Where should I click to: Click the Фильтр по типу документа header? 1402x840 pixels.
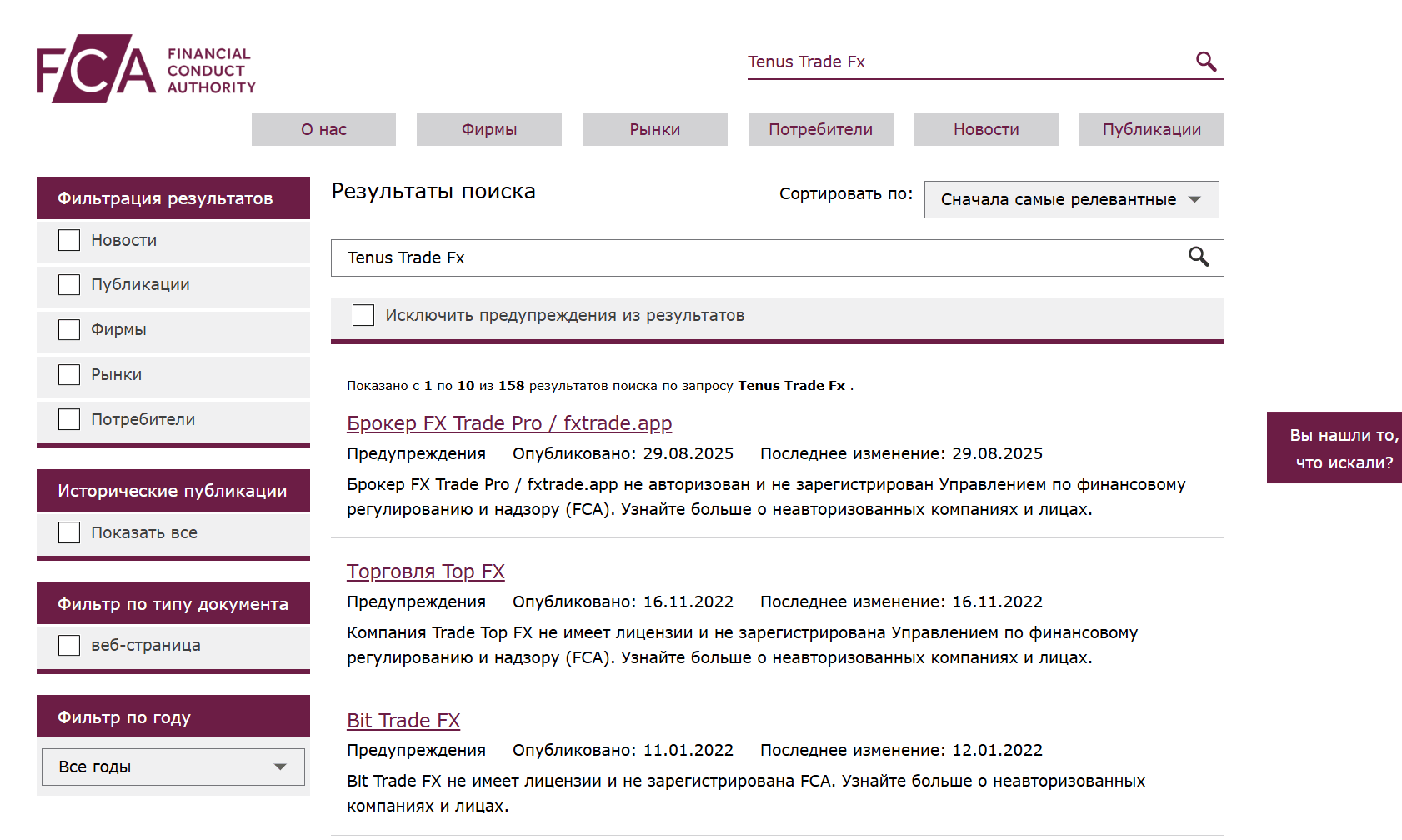point(173,603)
